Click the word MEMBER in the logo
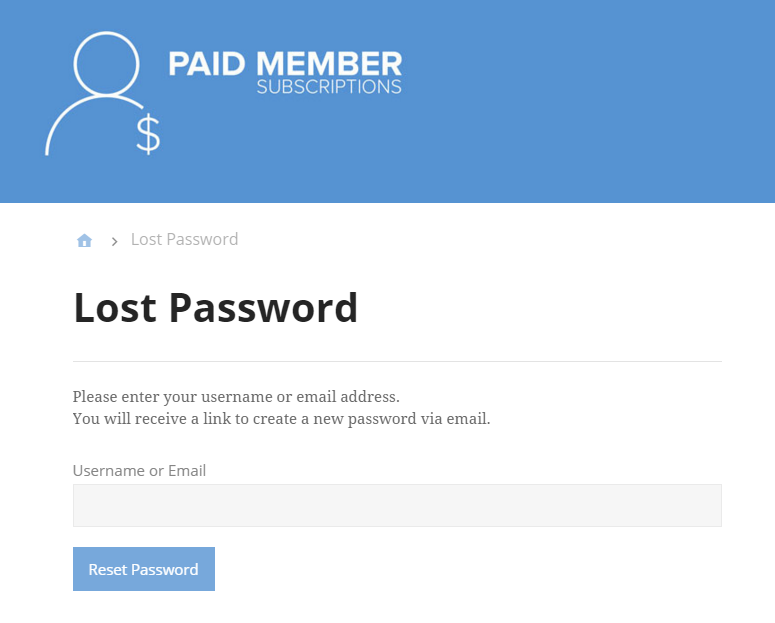Viewport: 775px width, 623px height. click(x=329, y=64)
